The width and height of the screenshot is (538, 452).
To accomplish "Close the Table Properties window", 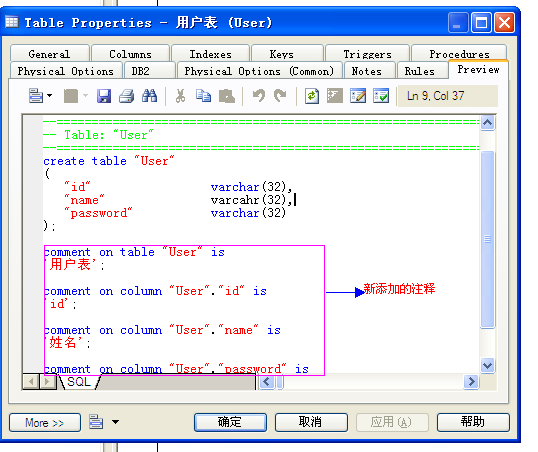I will (x=504, y=23).
